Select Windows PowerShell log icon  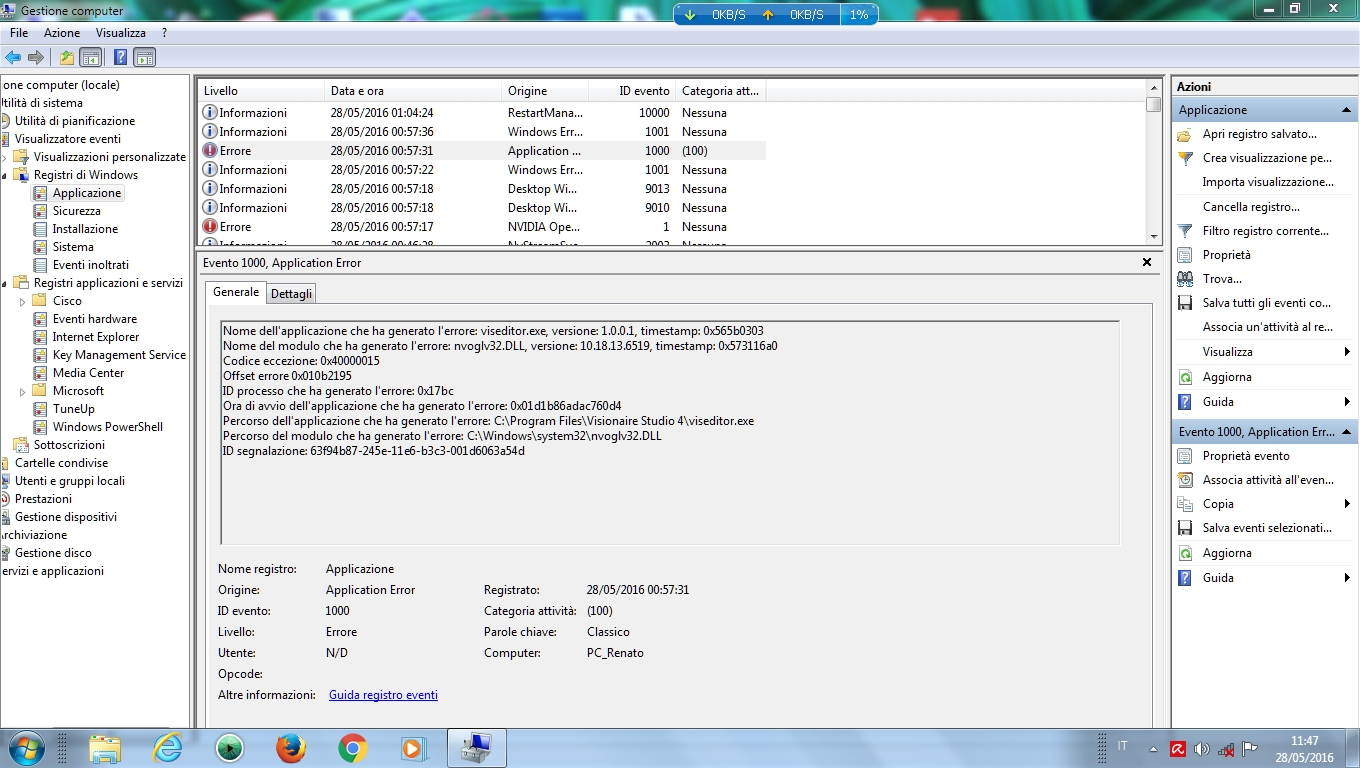click(40, 427)
